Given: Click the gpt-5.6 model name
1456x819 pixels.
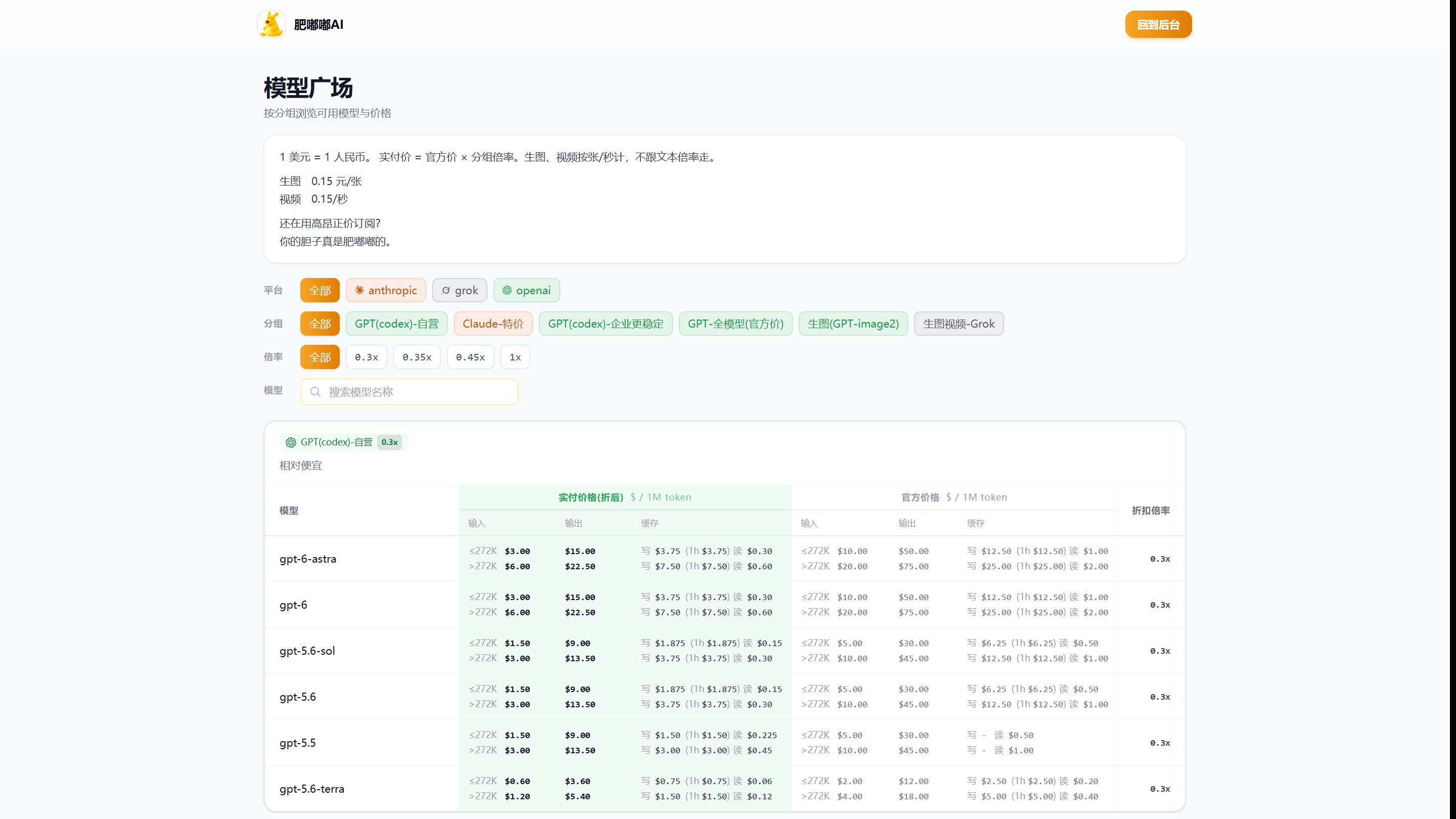Looking at the screenshot, I should pos(298,697).
